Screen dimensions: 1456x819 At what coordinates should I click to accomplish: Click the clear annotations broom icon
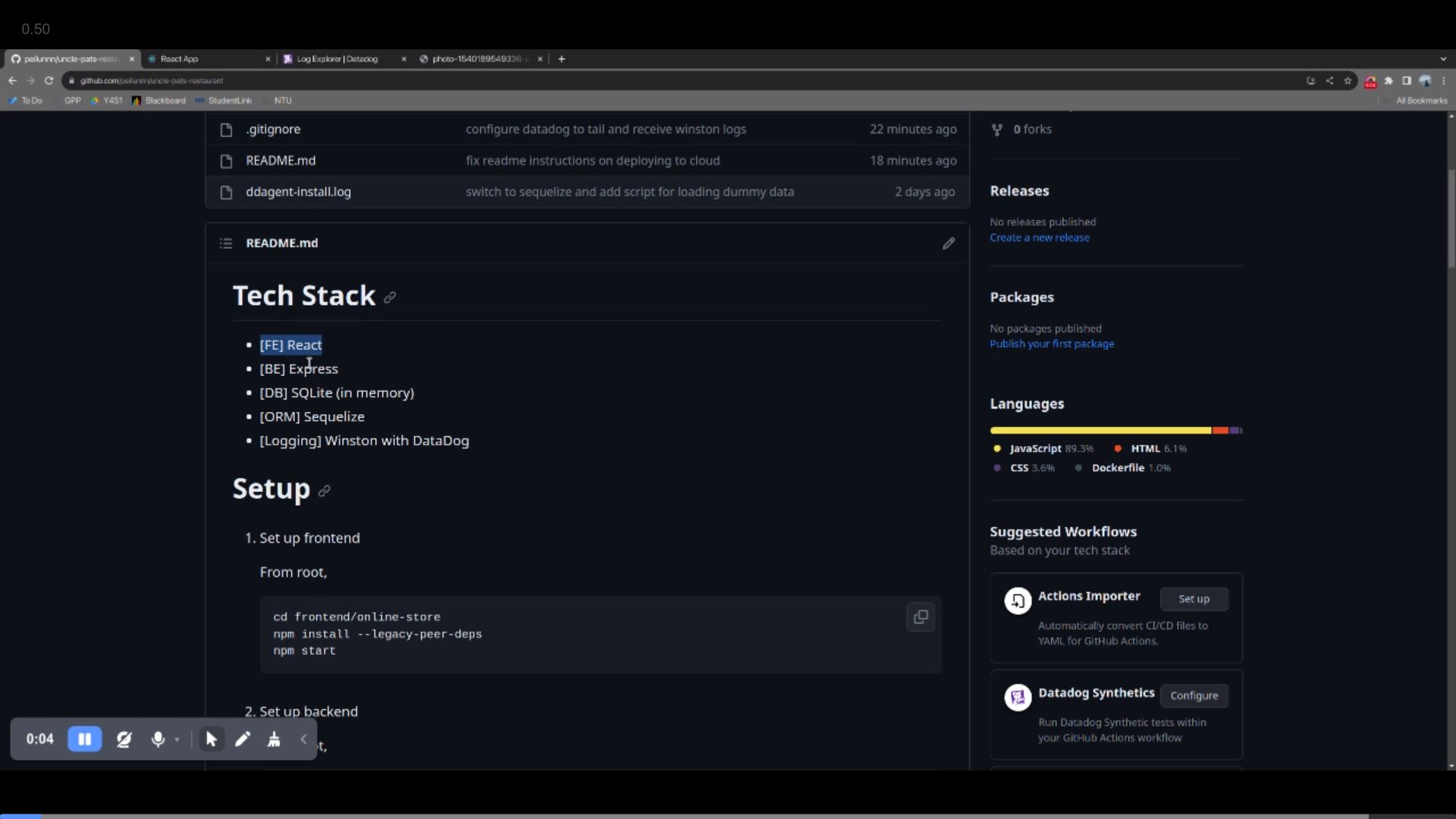274,739
